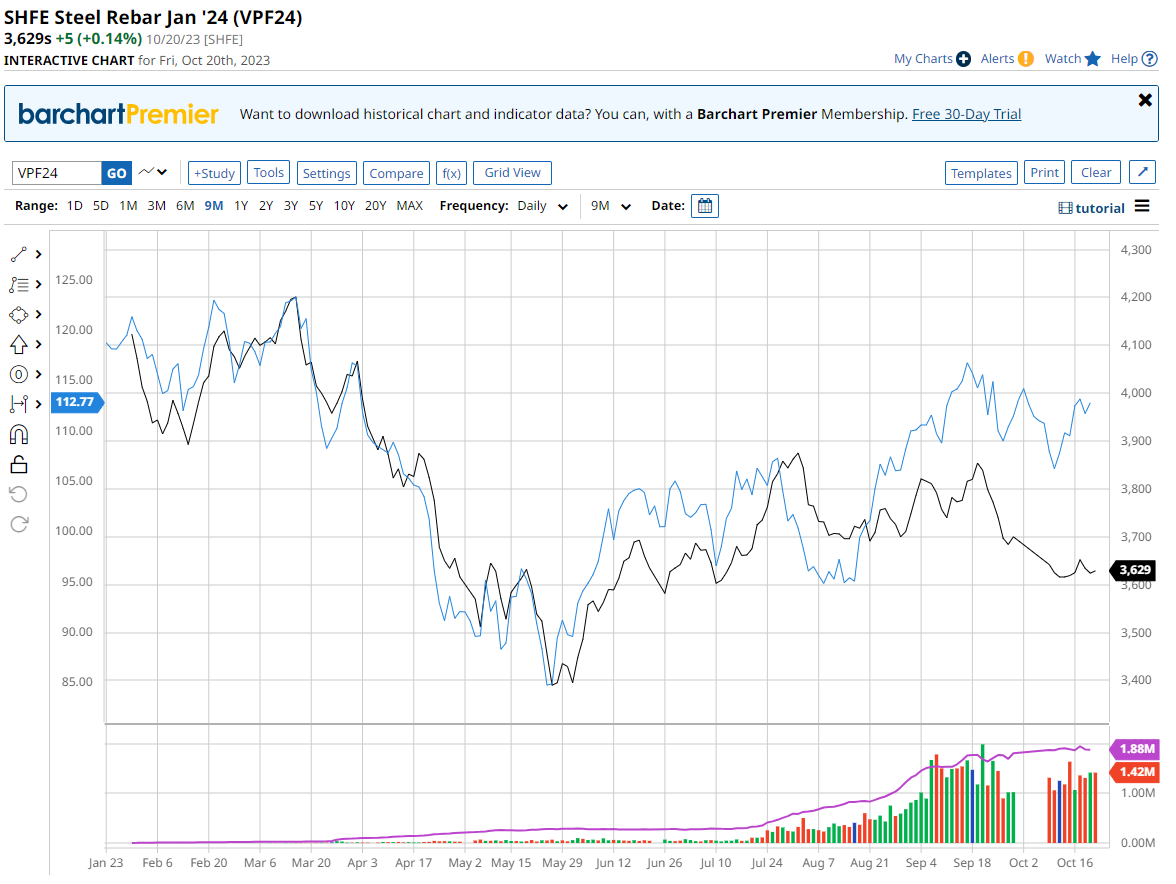Open the chart type dropdown
The image size is (1176, 884).
coord(153,173)
